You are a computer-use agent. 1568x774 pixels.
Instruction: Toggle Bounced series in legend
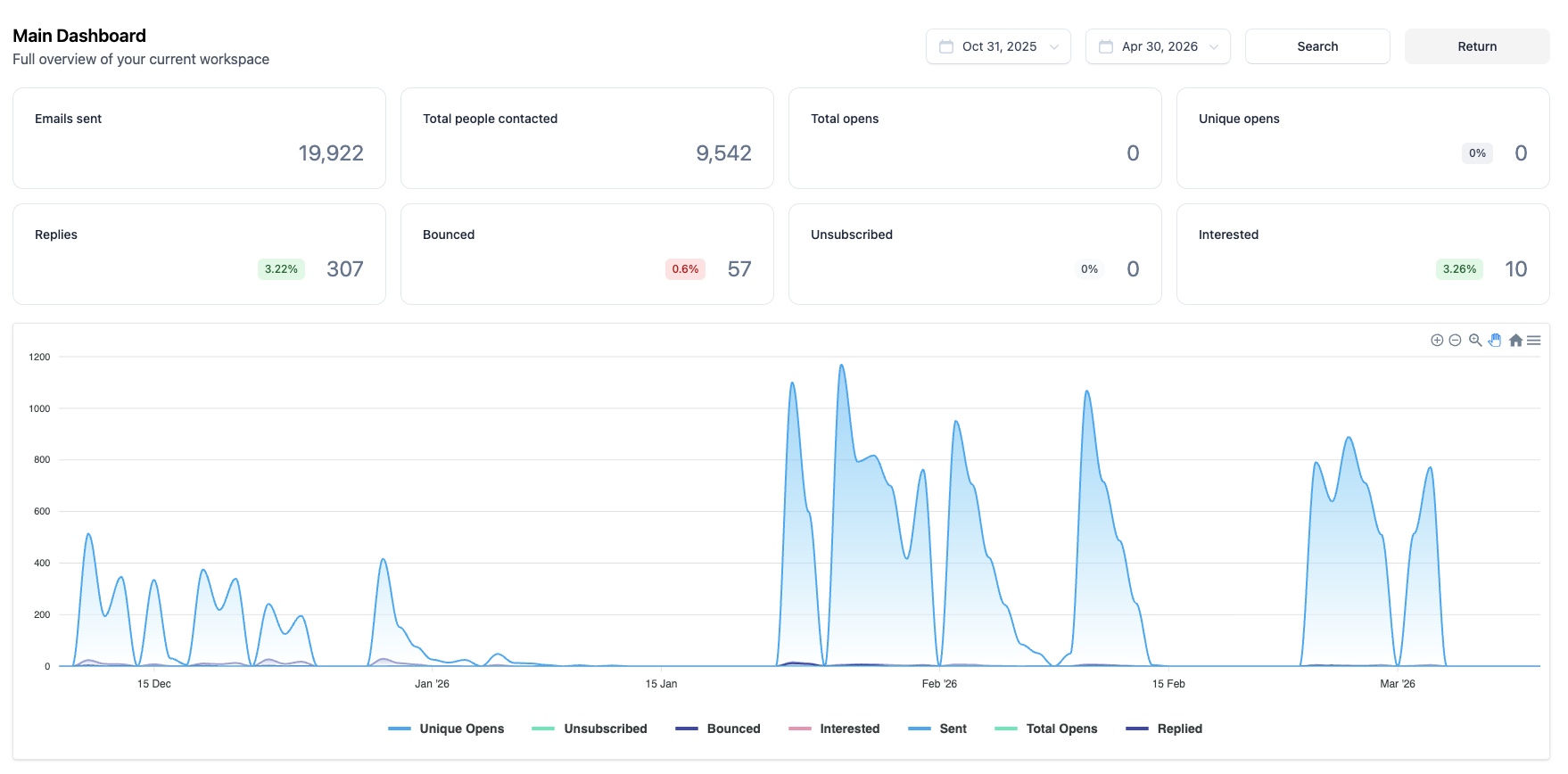pyautogui.click(x=718, y=729)
